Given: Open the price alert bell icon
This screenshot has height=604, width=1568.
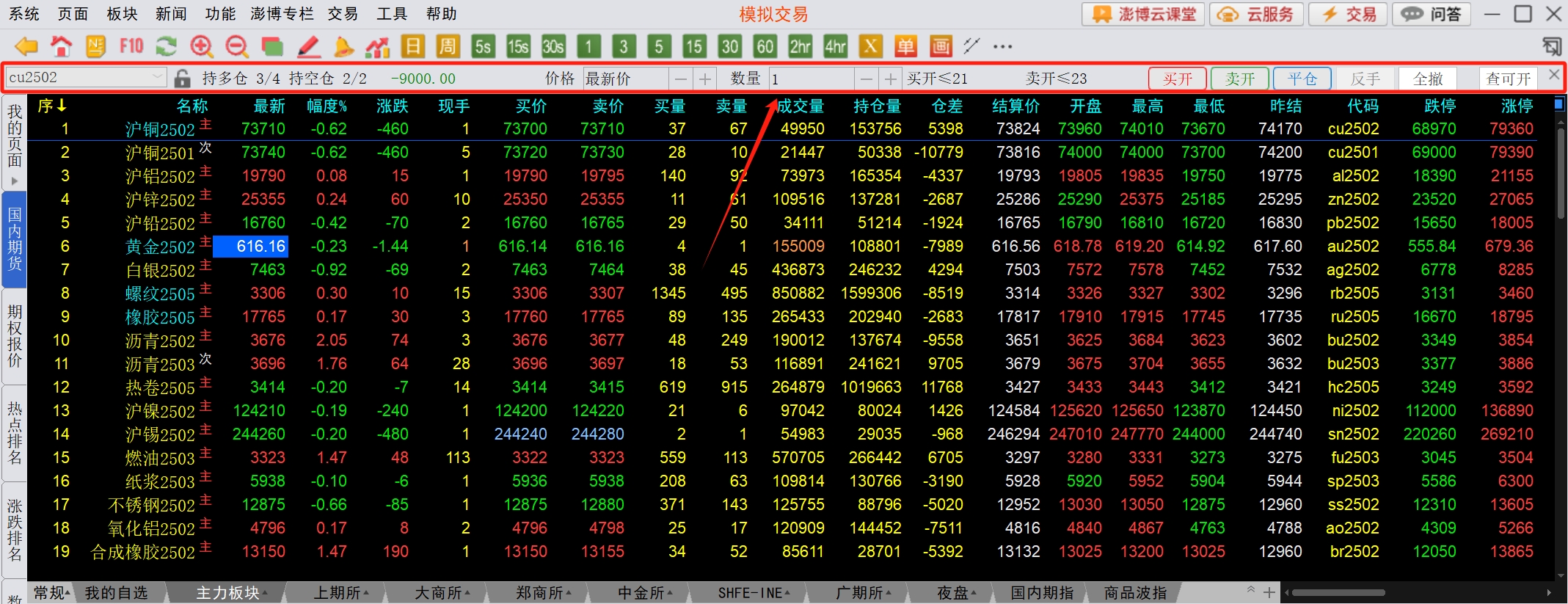Looking at the screenshot, I should [343, 46].
